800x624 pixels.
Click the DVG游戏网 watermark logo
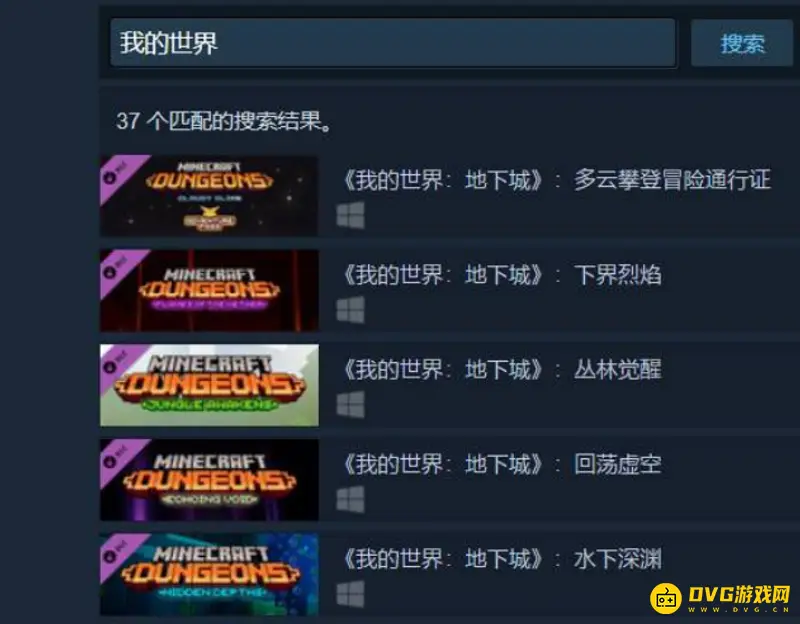[720, 597]
